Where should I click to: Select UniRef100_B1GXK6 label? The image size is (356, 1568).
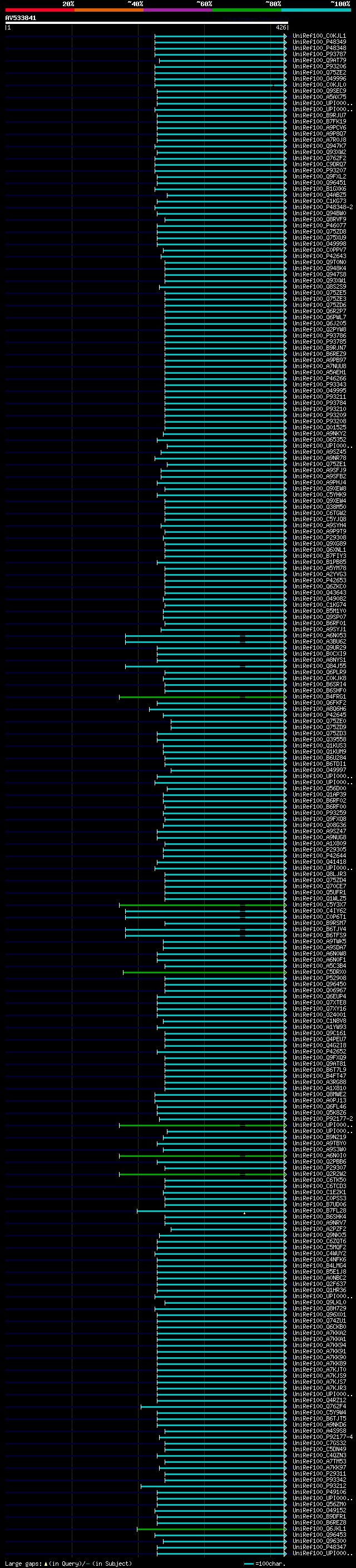coord(319,189)
